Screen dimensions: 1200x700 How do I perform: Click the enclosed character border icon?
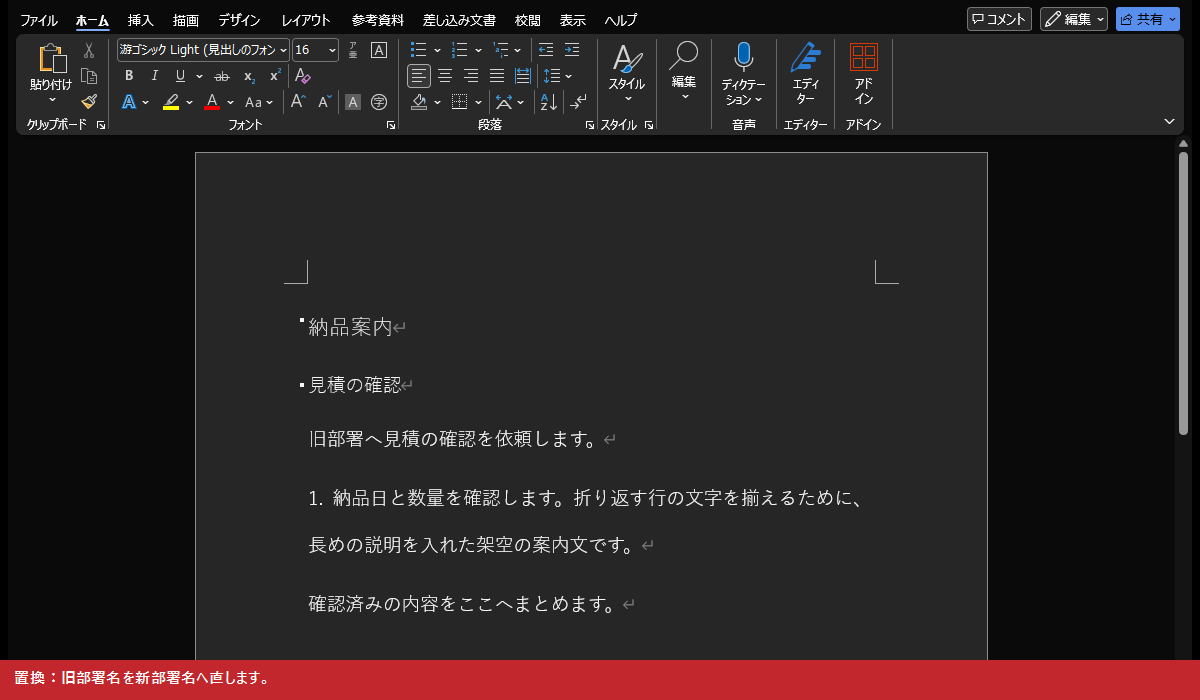pos(379,50)
